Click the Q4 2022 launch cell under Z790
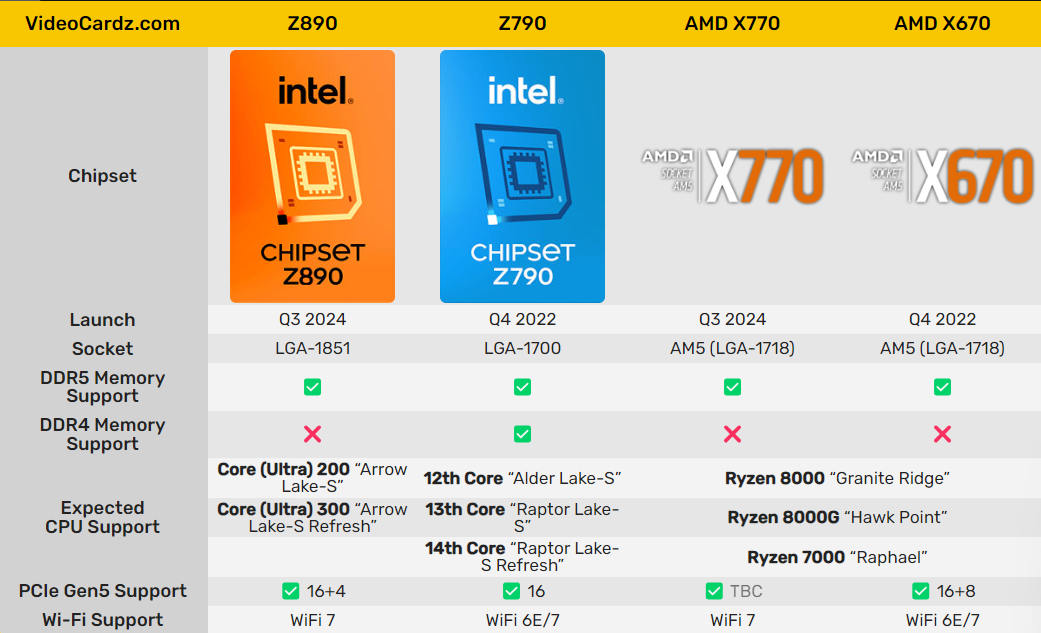 tap(522, 319)
